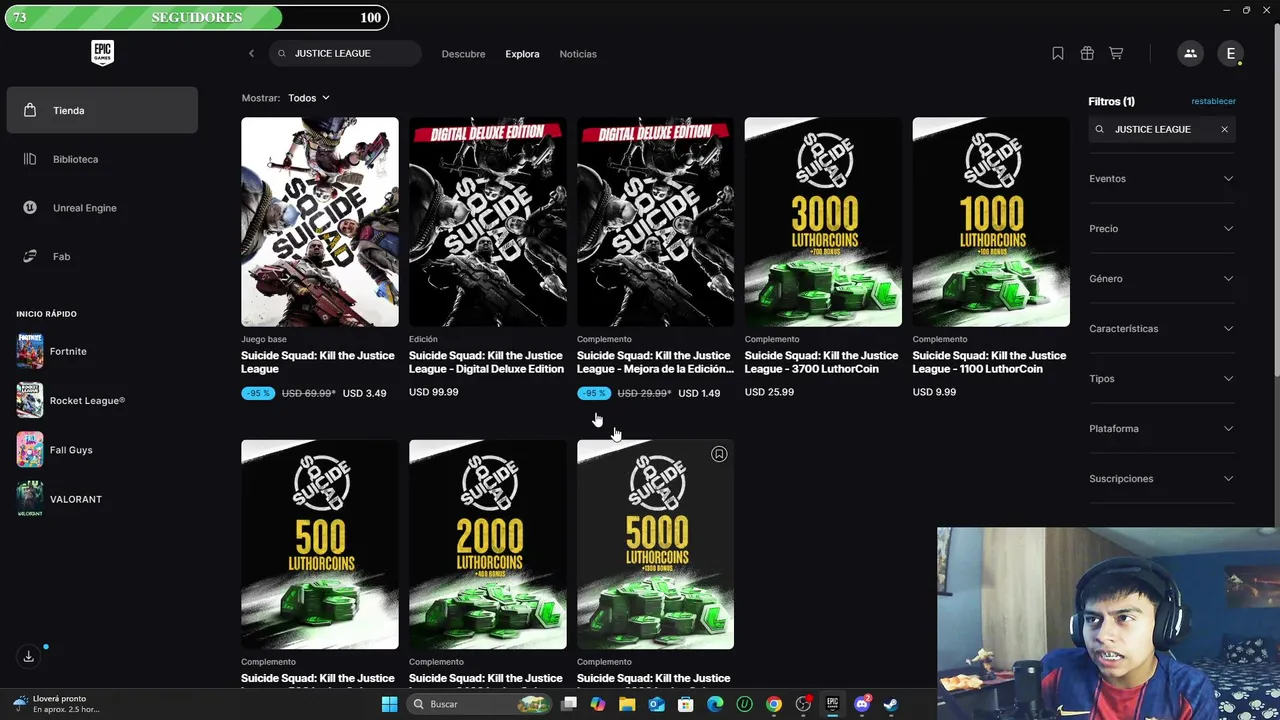
Task: Clear the JUSTICE LEAGUE filter keyword
Action: click(1224, 129)
